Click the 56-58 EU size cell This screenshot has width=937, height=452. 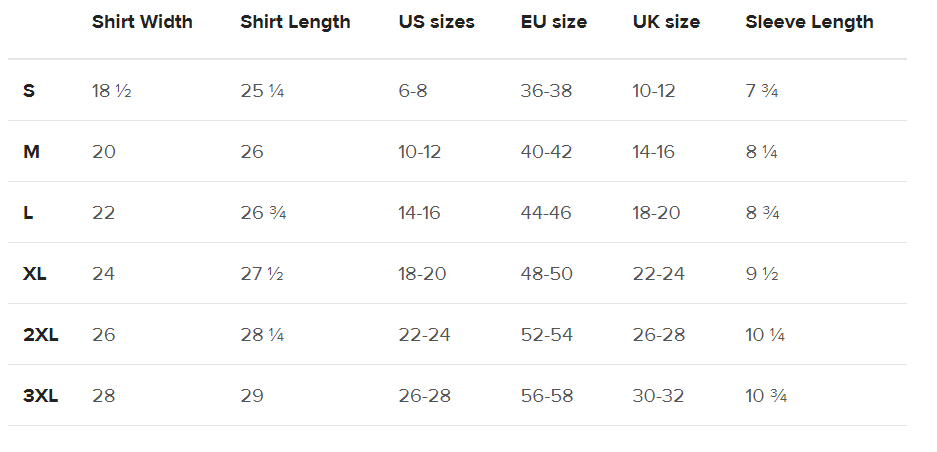[x=546, y=396]
